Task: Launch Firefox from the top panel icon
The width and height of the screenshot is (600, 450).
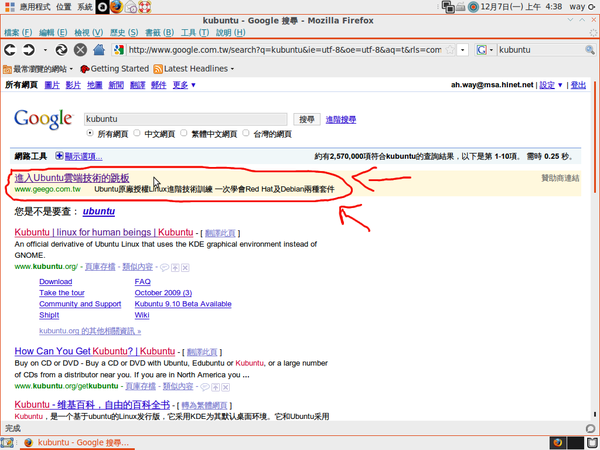Action: (116, 7)
